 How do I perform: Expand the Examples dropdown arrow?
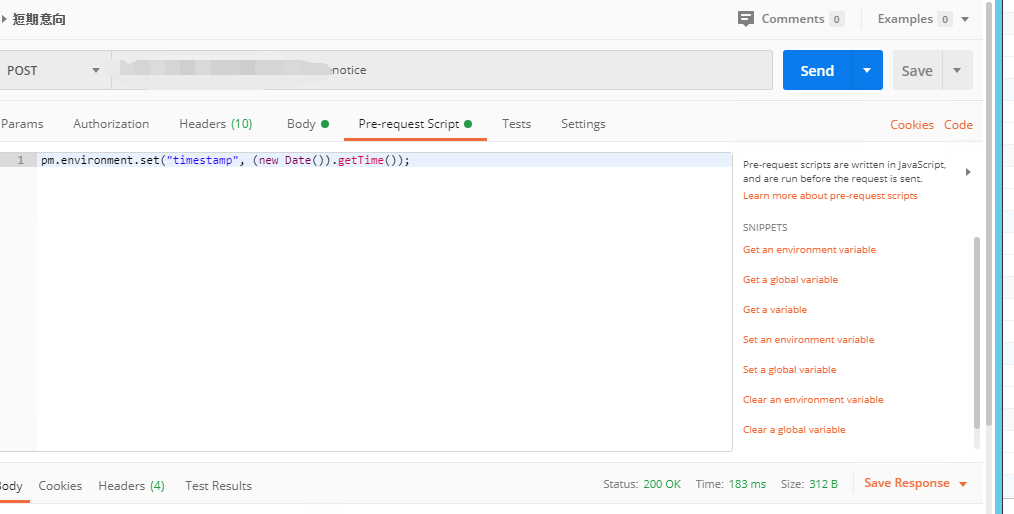click(965, 19)
